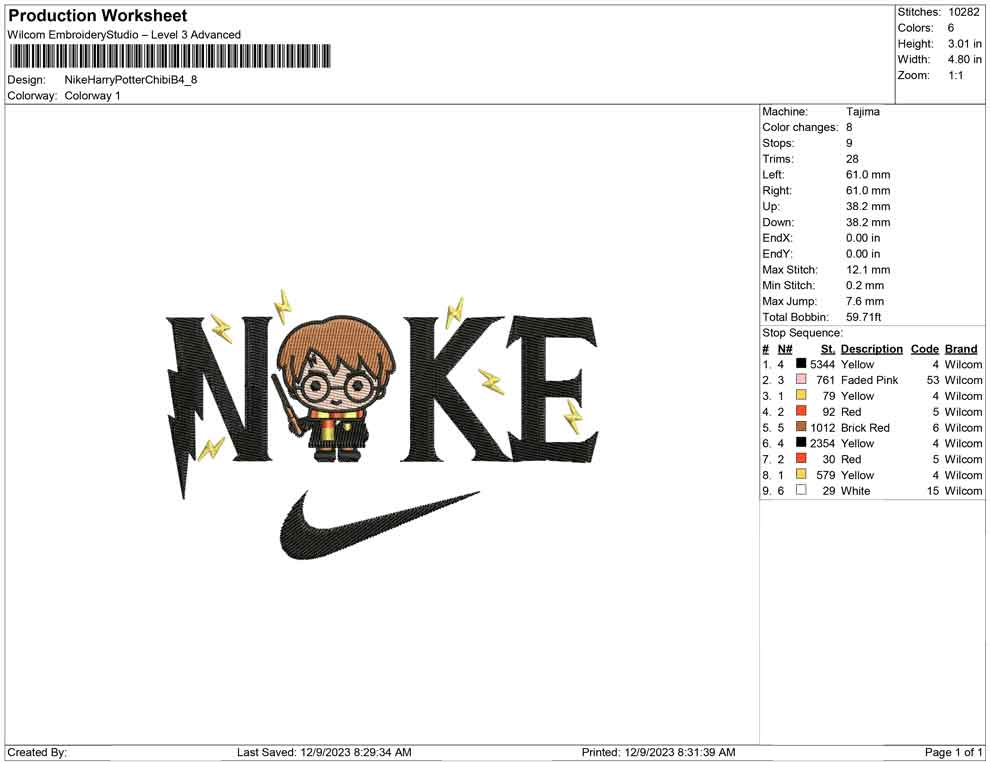Choose the red swatch for 92 Red
This screenshot has height=762, width=990.
[x=801, y=411]
